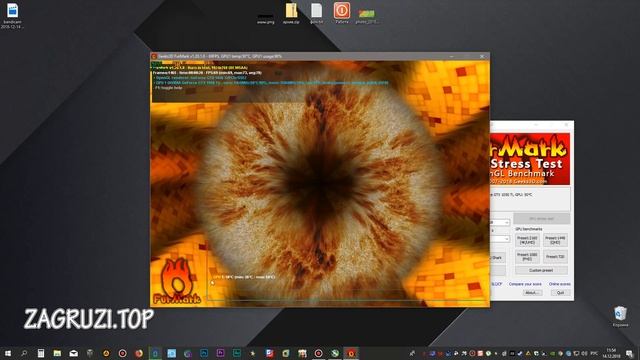Viewport: 640px width, 360px height.
Task: Run Preset 2160 (4K/UHD) benchmark
Action: pyautogui.click(x=527, y=240)
